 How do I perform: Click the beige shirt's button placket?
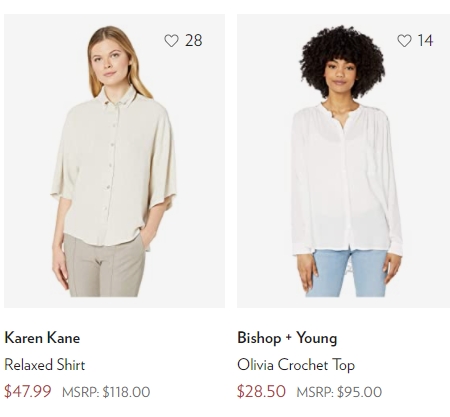[x=111, y=167]
